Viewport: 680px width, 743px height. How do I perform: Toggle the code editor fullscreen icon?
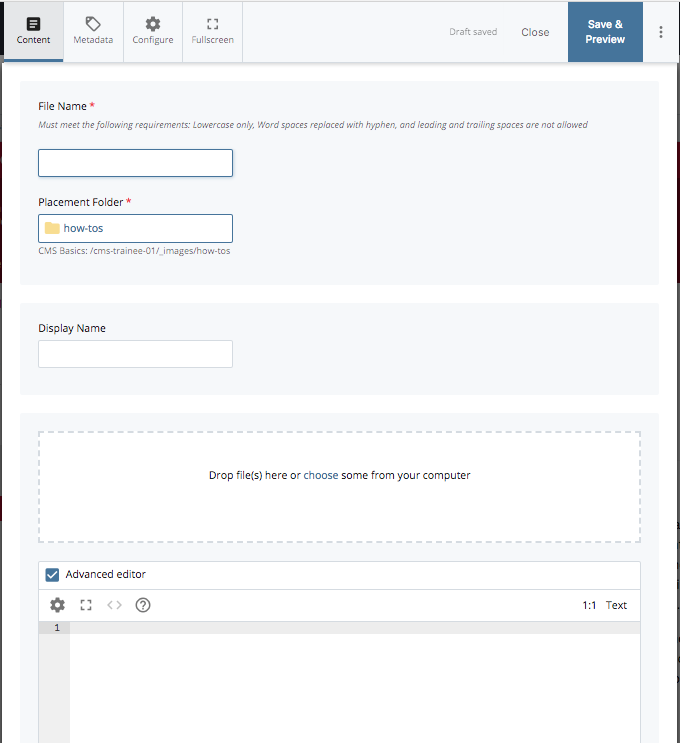point(86,605)
